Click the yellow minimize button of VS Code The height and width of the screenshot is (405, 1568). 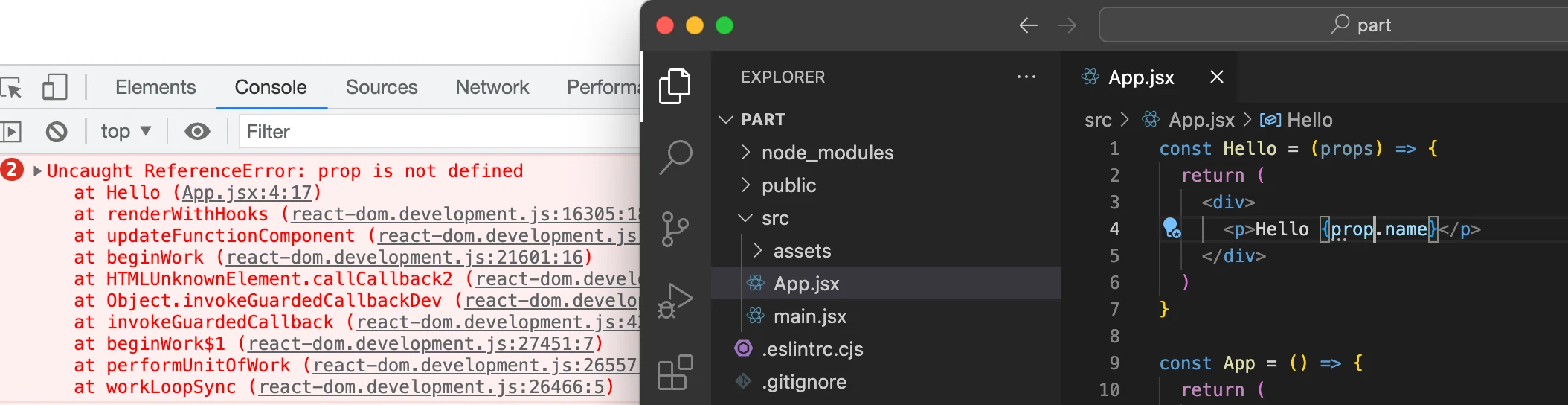click(695, 25)
